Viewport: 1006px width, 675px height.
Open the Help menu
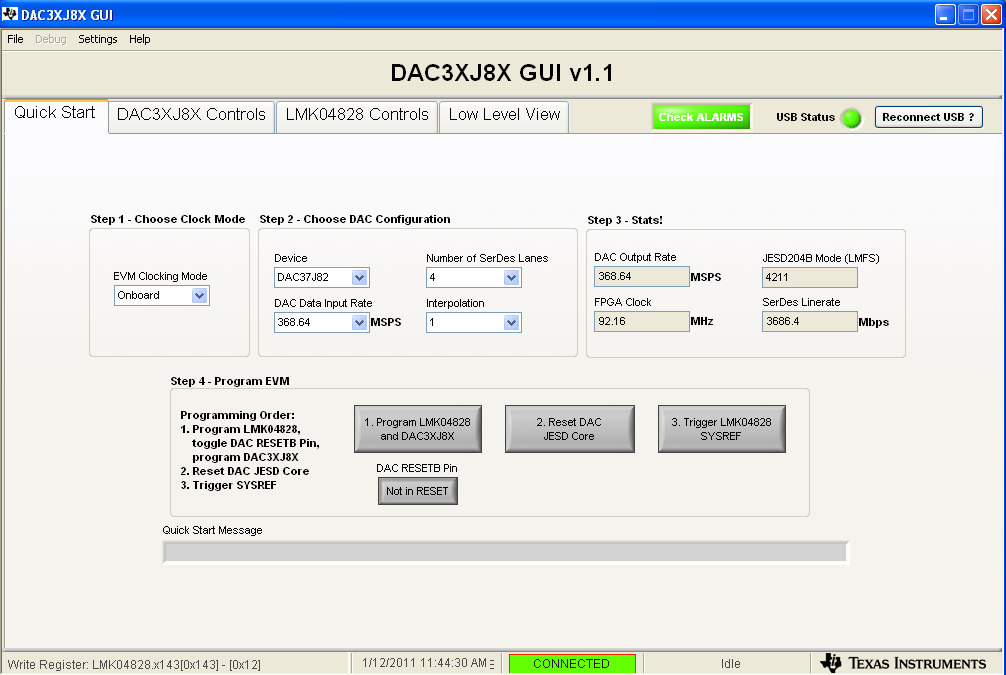pos(139,39)
